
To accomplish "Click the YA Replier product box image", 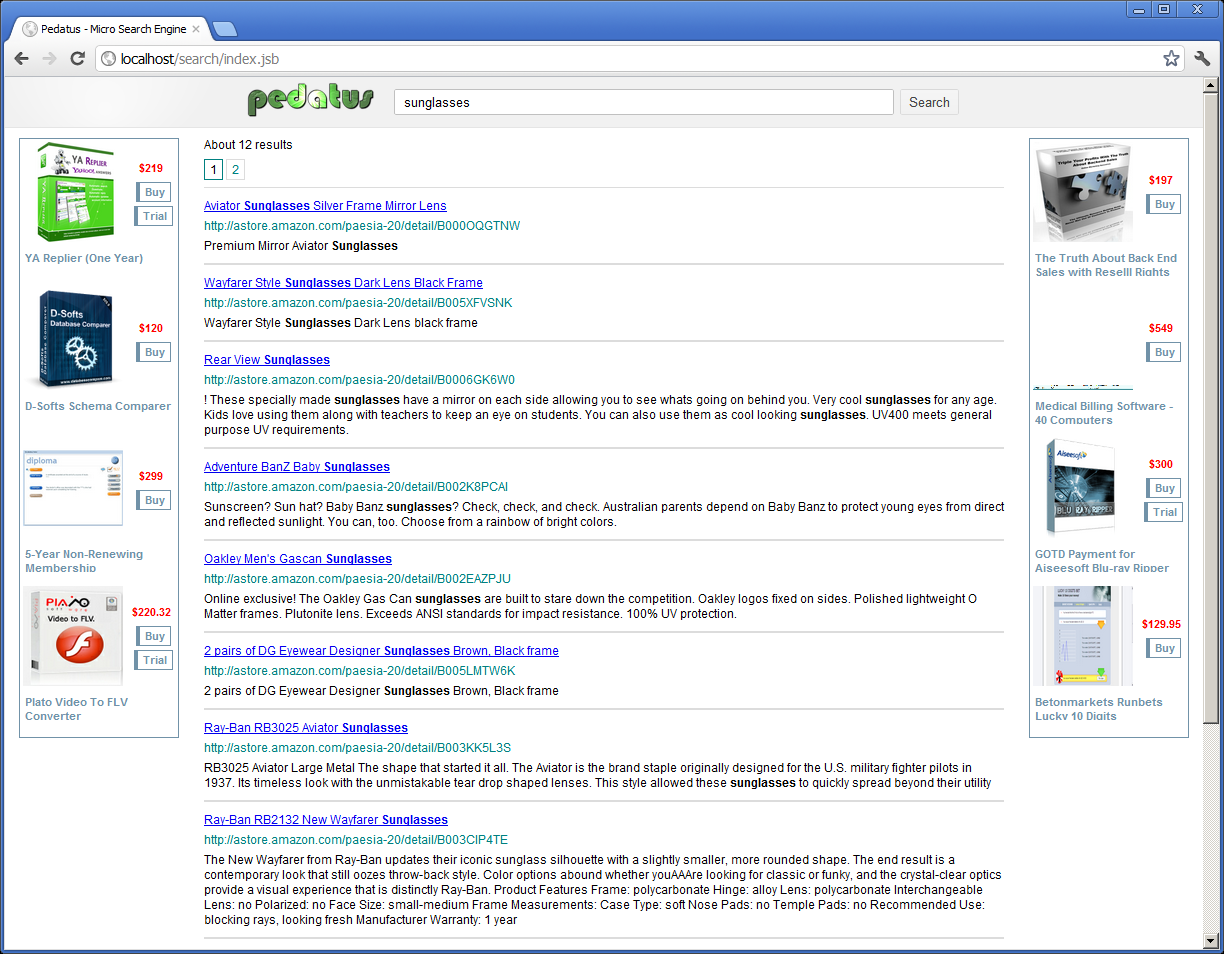I will click(75, 192).
